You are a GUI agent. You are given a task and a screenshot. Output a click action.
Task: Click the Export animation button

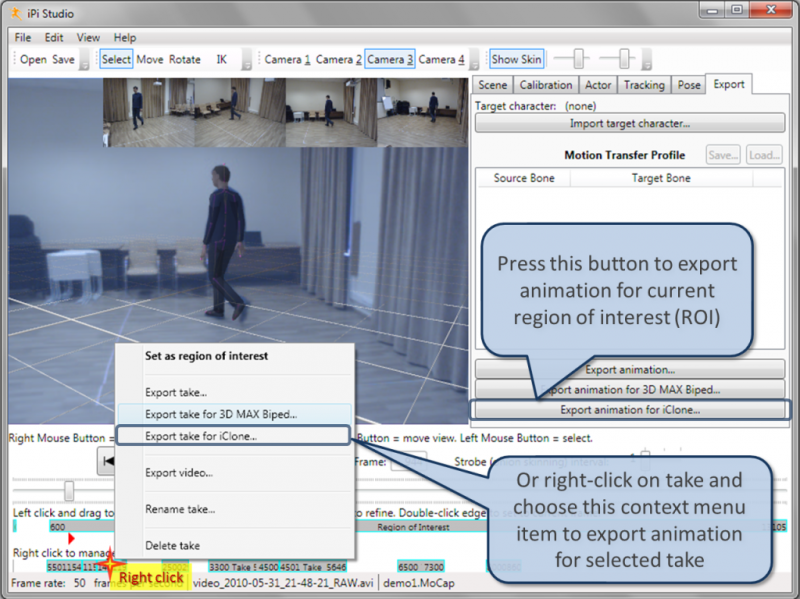pyautogui.click(x=630, y=369)
